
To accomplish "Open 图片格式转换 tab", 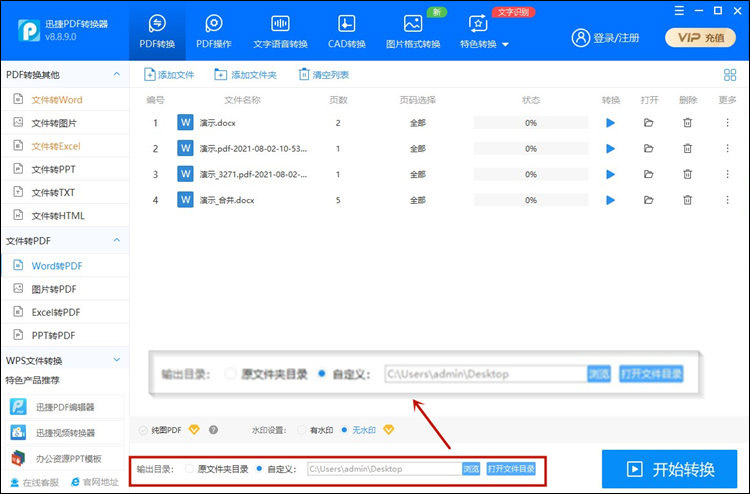I will pyautogui.click(x=413, y=33).
